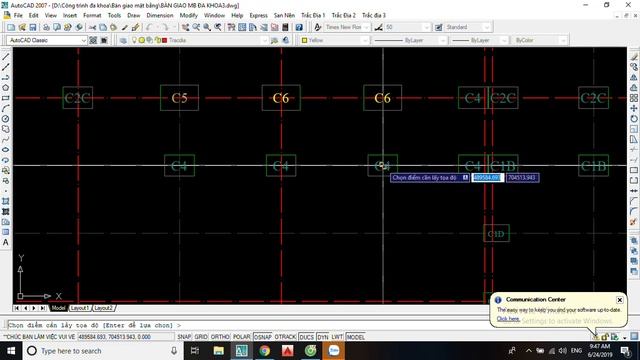Toggle ORTHO mode in status bar

coord(220,337)
